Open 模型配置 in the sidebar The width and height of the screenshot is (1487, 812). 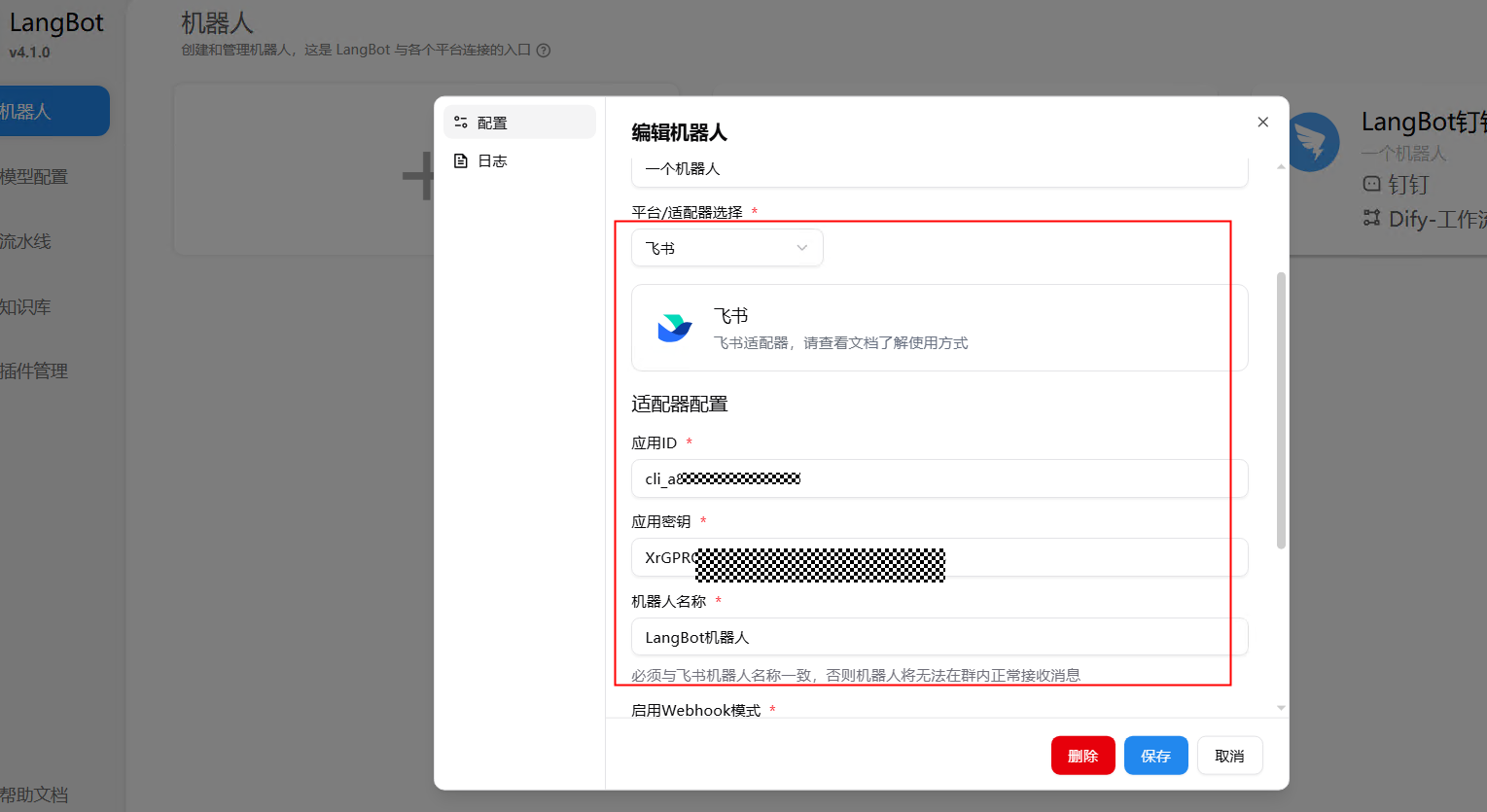click(34, 176)
